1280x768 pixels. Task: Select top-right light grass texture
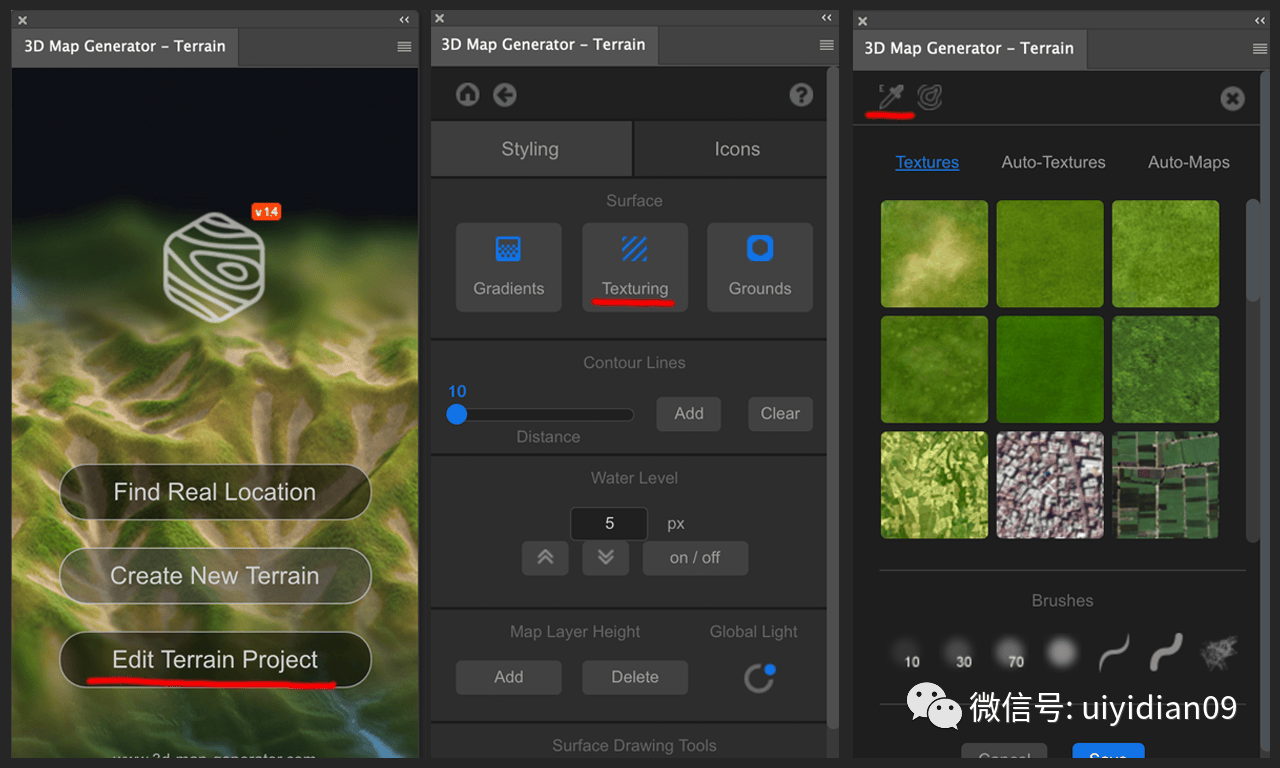[1166, 254]
